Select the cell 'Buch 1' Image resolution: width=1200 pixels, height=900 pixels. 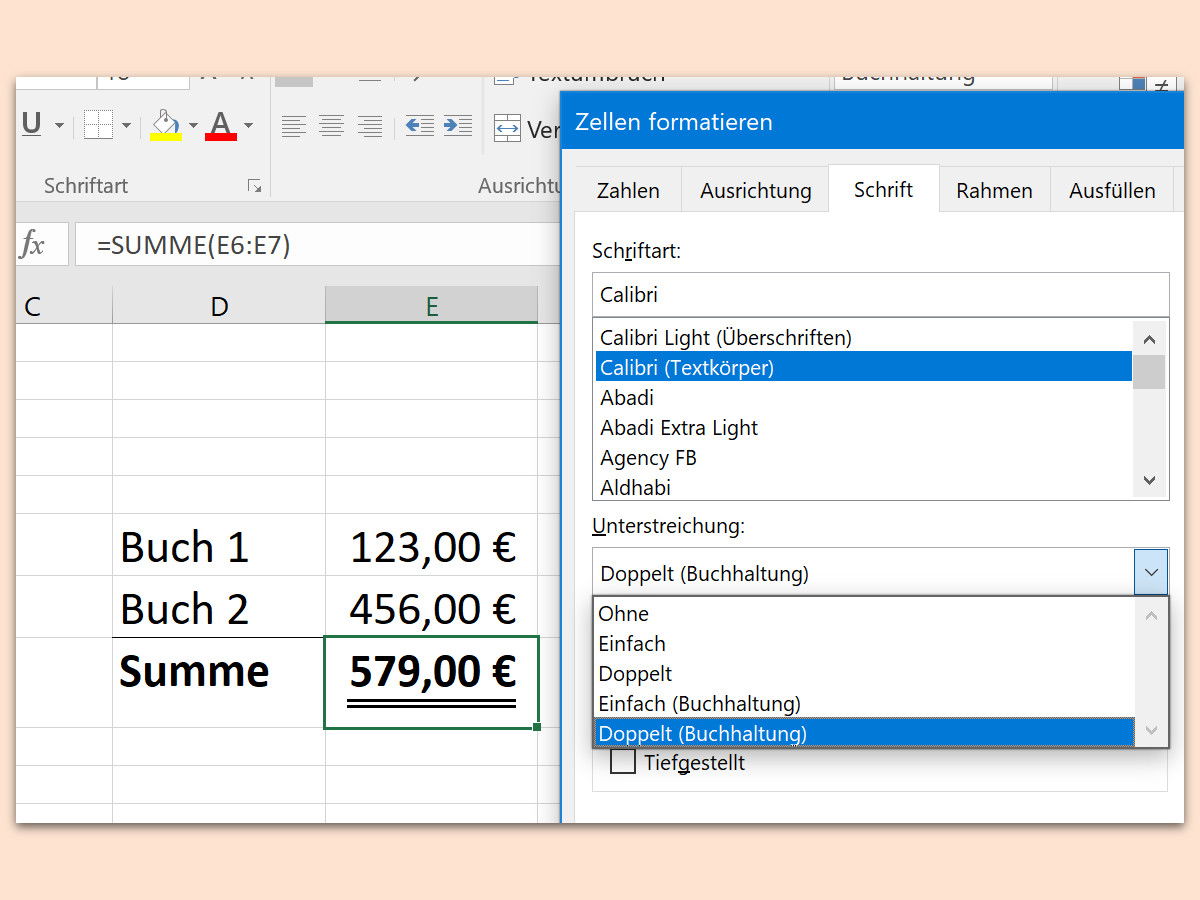[219, 546]
